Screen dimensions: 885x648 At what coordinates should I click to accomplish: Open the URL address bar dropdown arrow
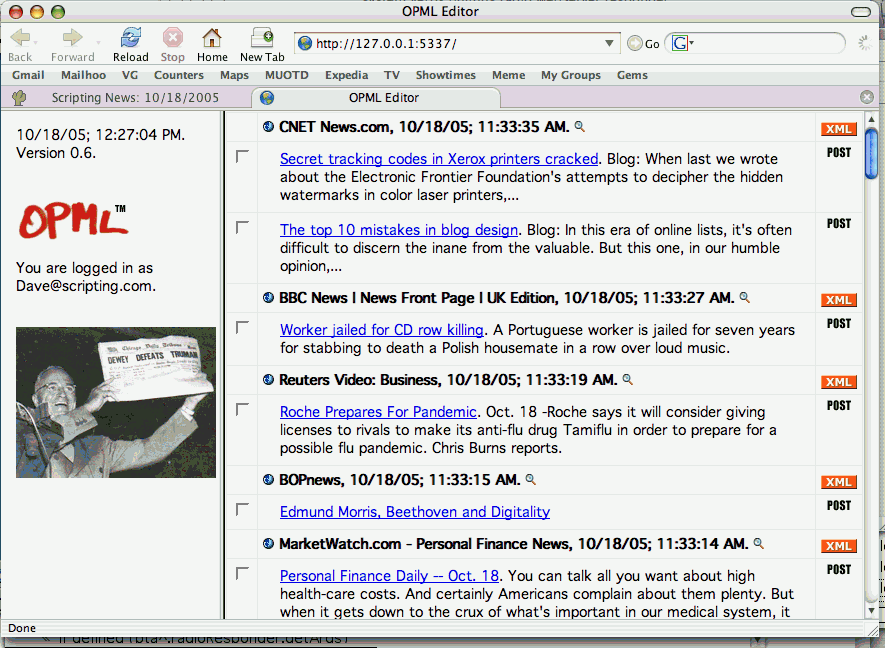pos(610,44)
